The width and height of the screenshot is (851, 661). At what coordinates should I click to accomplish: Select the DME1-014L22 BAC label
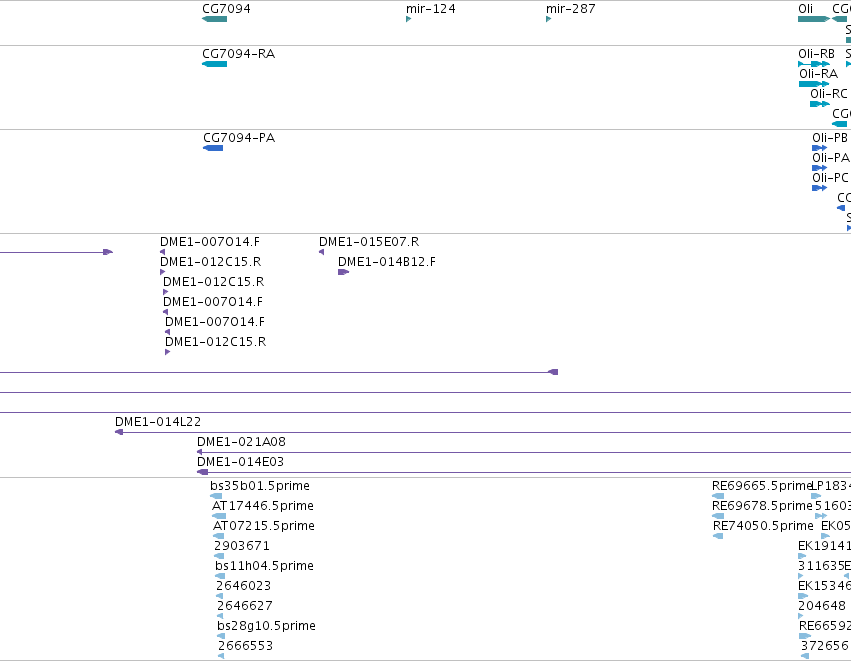pos(158,422)
